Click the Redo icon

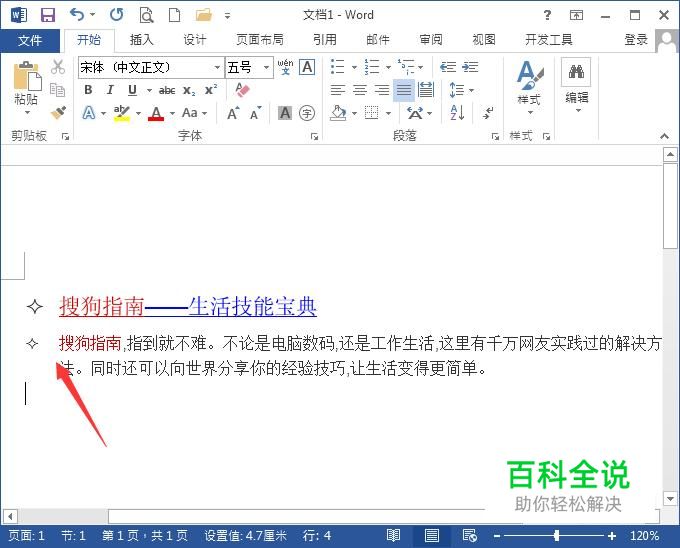[116, 15]
